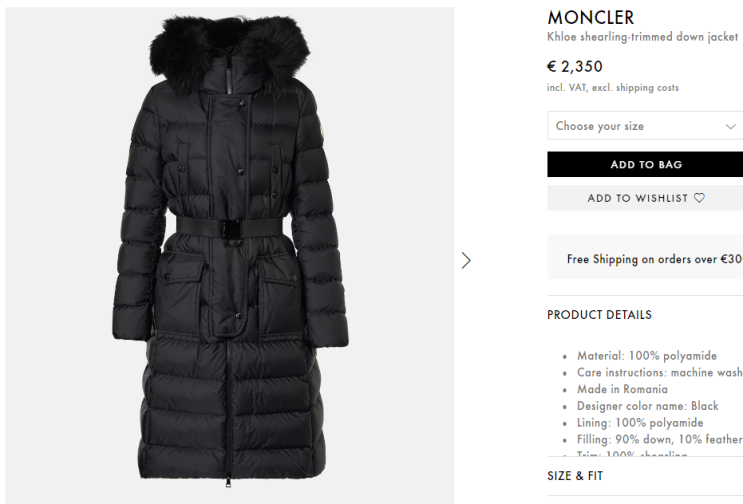This screenshot has height=504, width=743.
Task: Click the ADD TO WISHLIST button
Action: (645, 198)
